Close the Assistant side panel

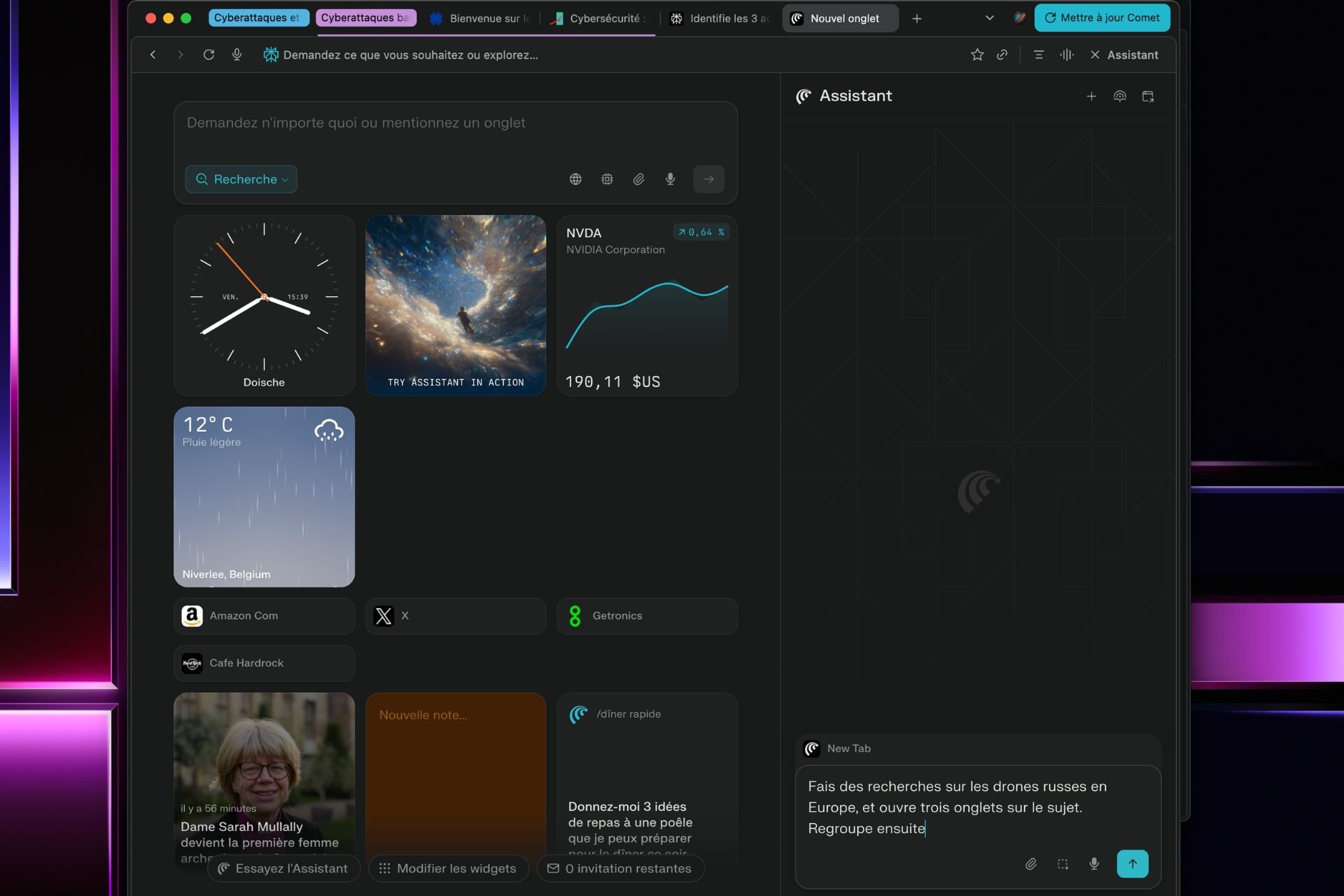pos(1095,55)
